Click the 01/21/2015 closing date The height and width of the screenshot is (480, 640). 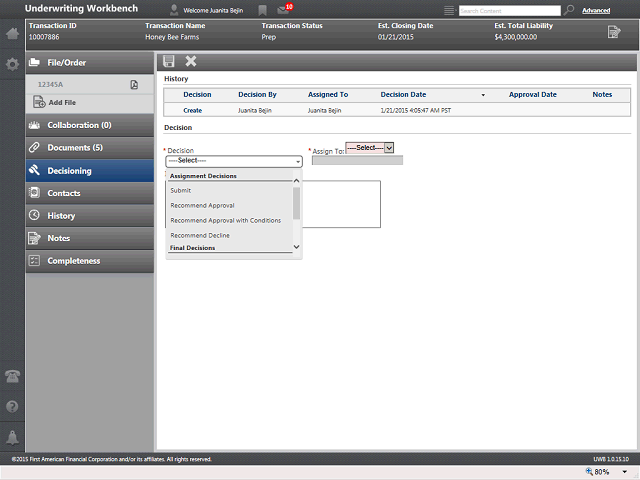click(396, 37)
